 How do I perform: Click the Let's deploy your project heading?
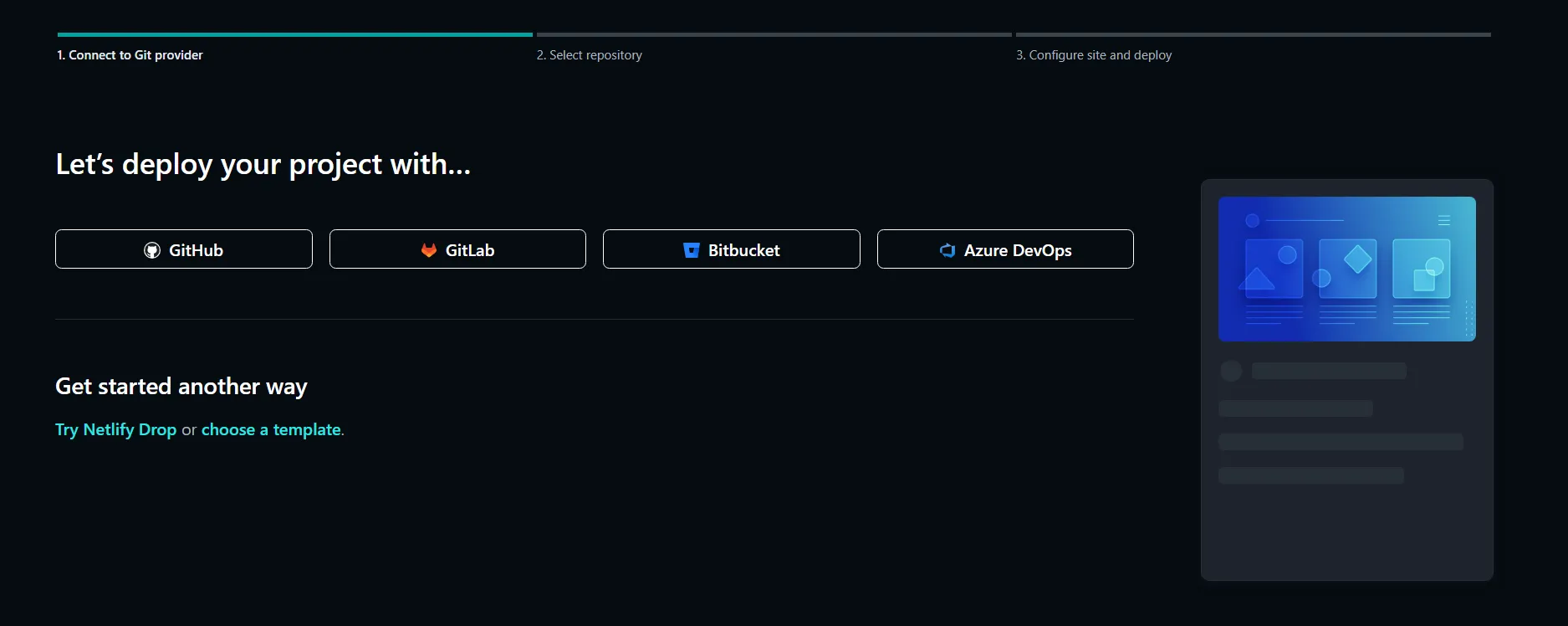(x=263, y=165)
